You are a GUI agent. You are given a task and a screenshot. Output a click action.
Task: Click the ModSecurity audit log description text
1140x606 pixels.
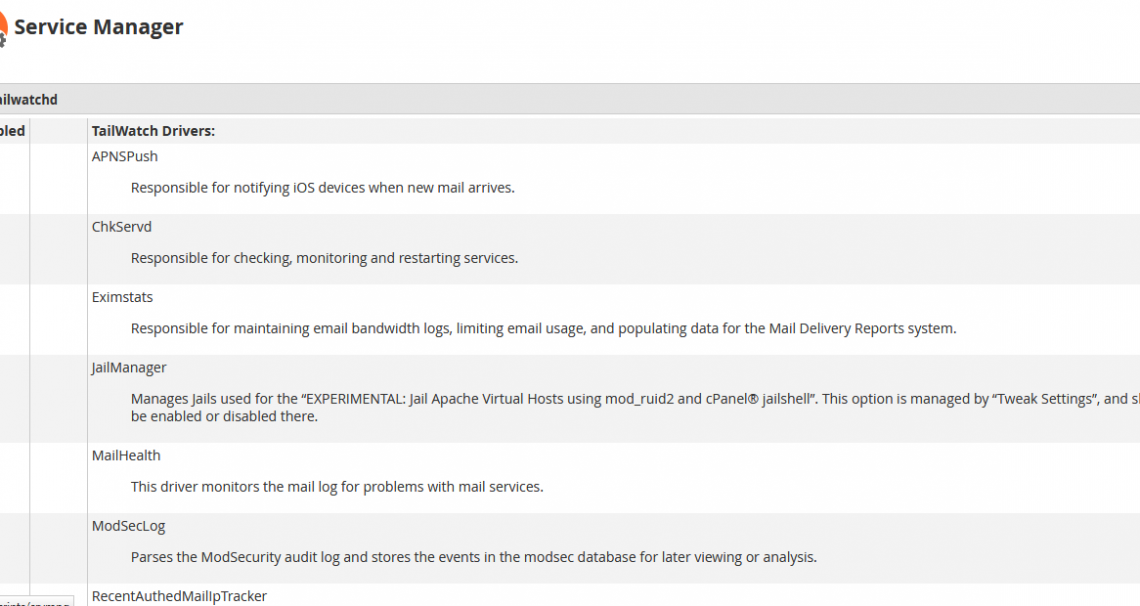click(474, 557)
